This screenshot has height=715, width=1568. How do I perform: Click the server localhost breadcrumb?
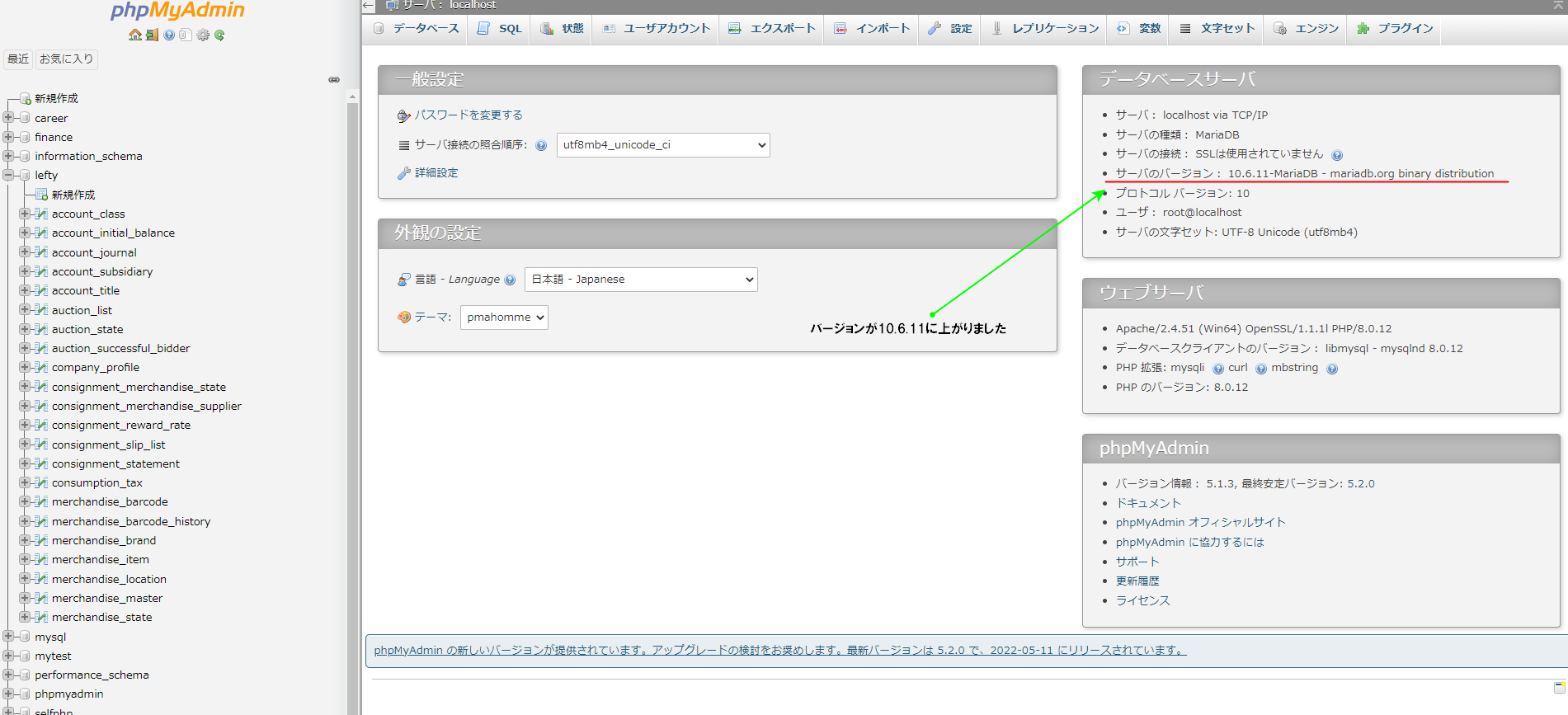coord(449,5)
